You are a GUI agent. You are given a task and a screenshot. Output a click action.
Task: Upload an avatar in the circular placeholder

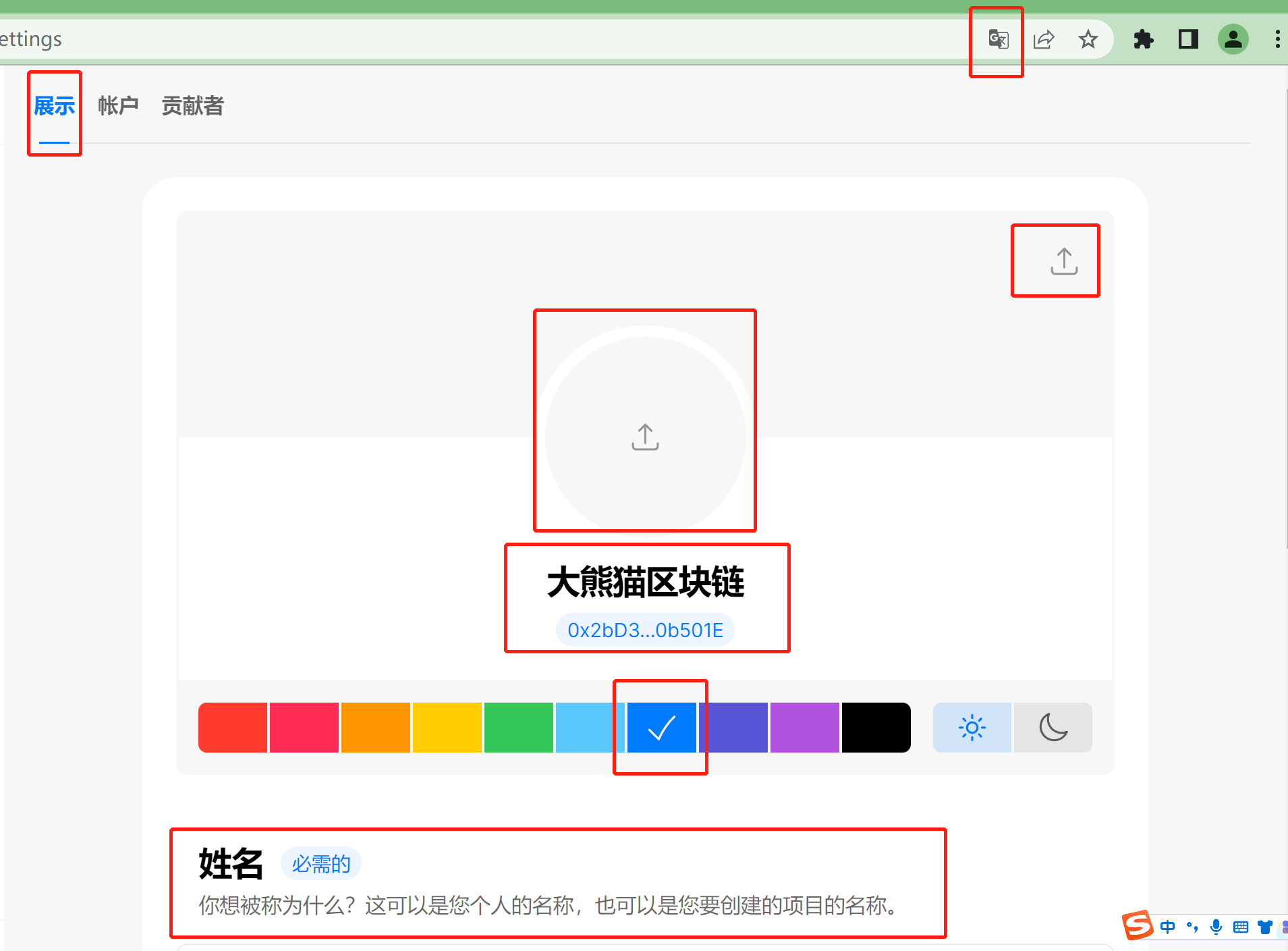645,437
